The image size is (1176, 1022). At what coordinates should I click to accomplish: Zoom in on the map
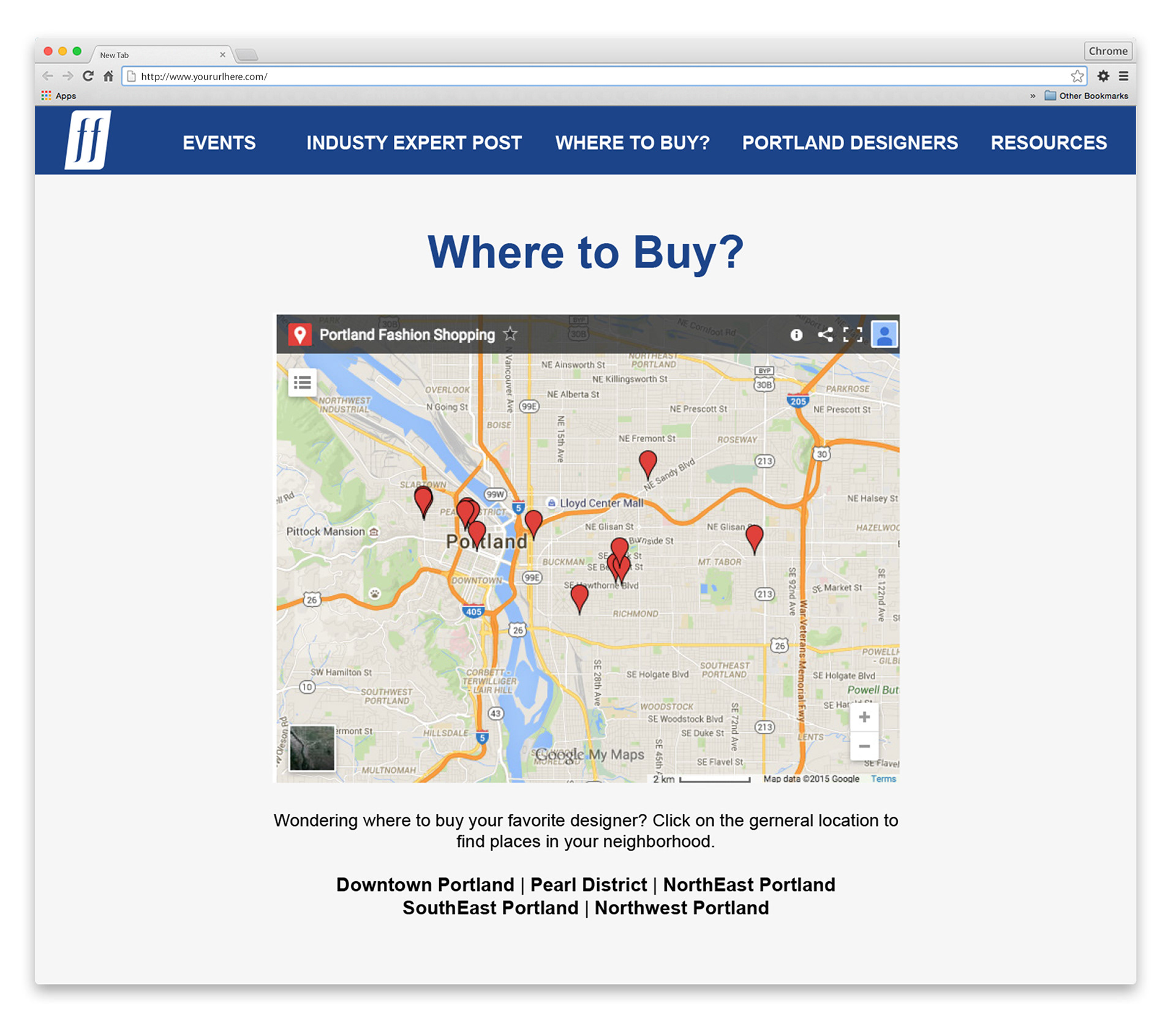click(864, 717)
